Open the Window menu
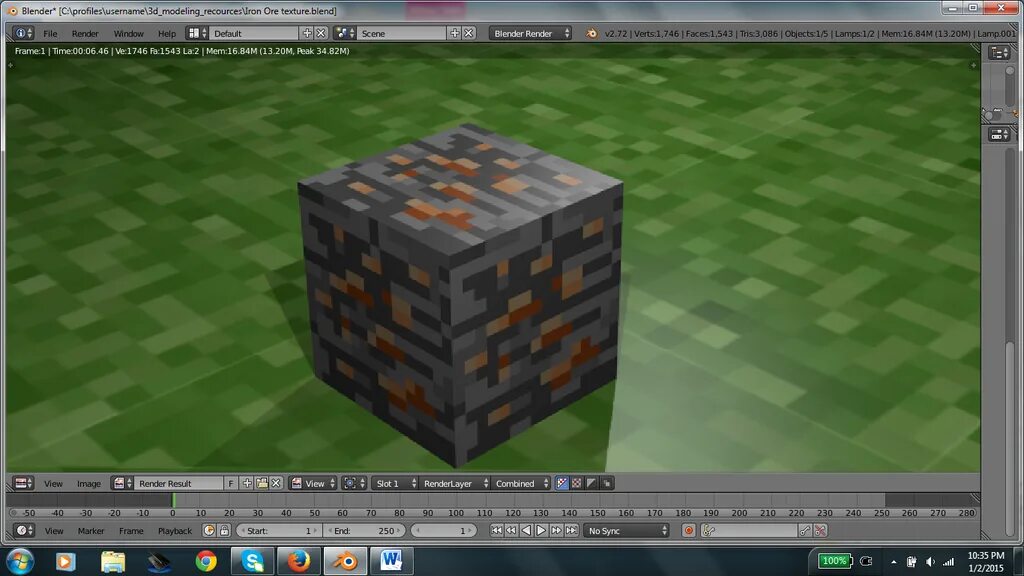1024x576 pixels. tap(129, 33)
